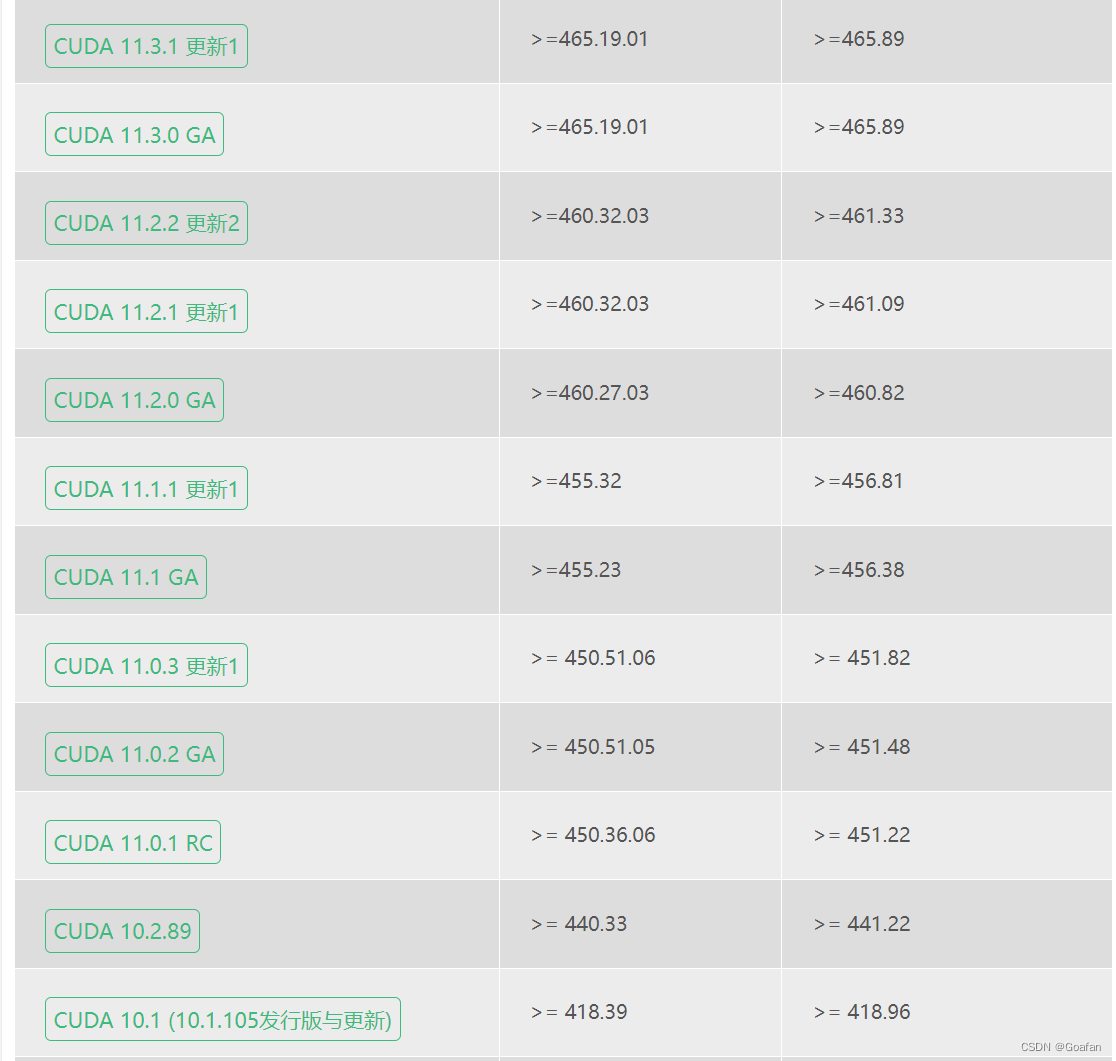Select the CUDA 11.2.0 GA link

(x=135, y=400)
